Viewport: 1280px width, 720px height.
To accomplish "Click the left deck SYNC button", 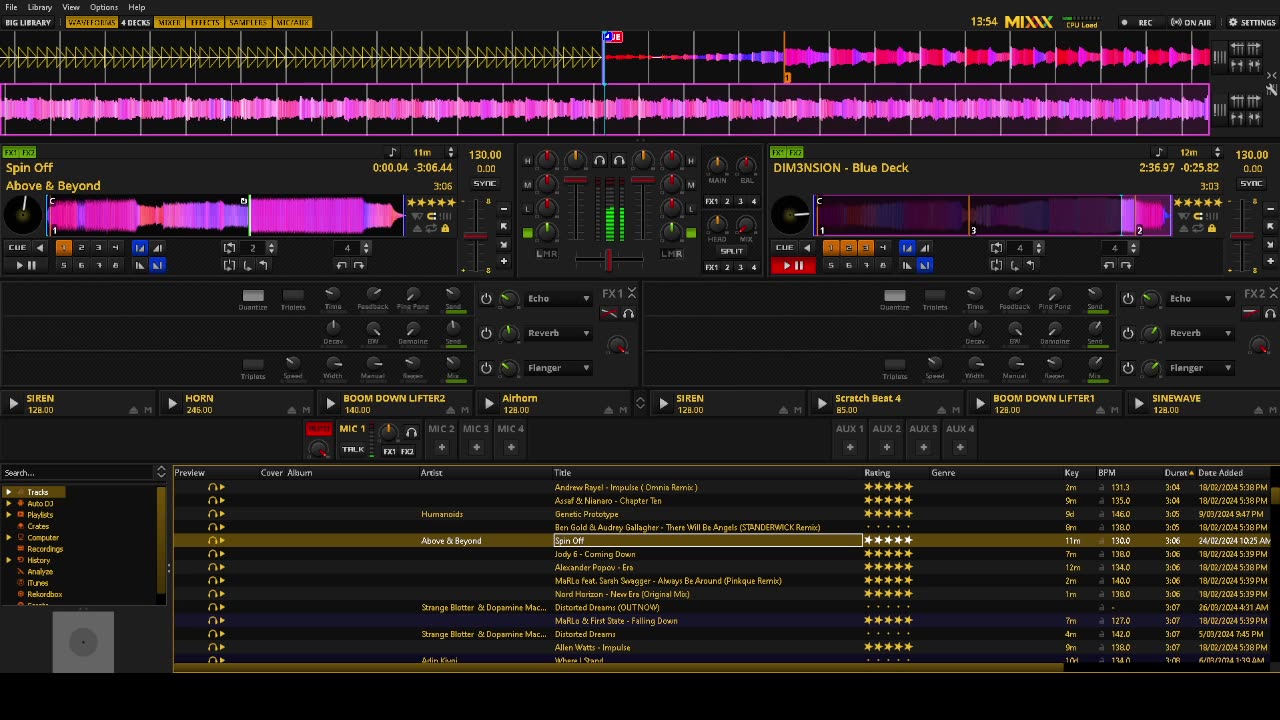I will click(485, 184).
